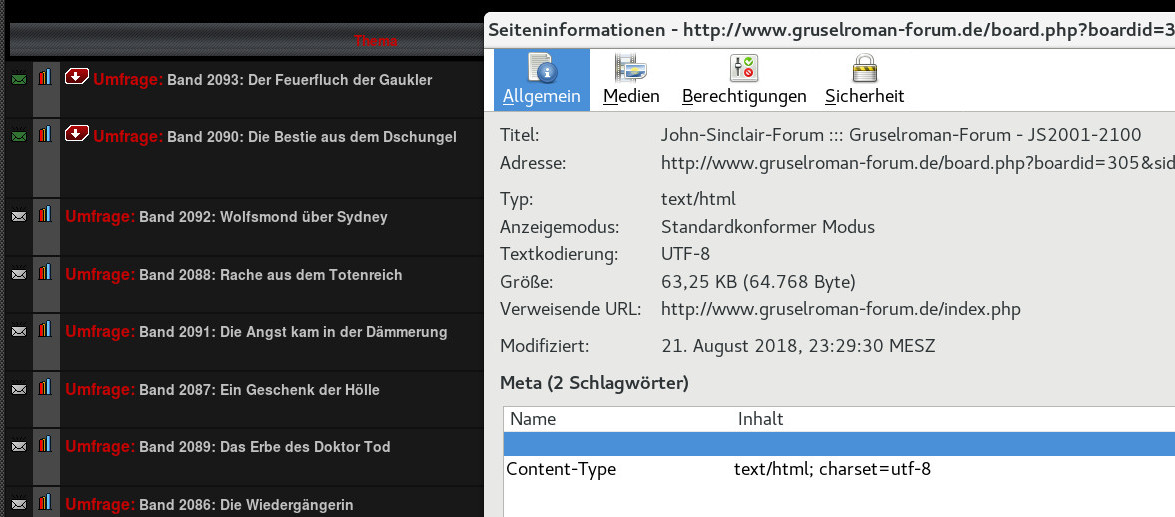The height and width of the screenshot is (517, 1175).
Task: Click poll chart icon for Band 2091
Action: coord(46,329)
